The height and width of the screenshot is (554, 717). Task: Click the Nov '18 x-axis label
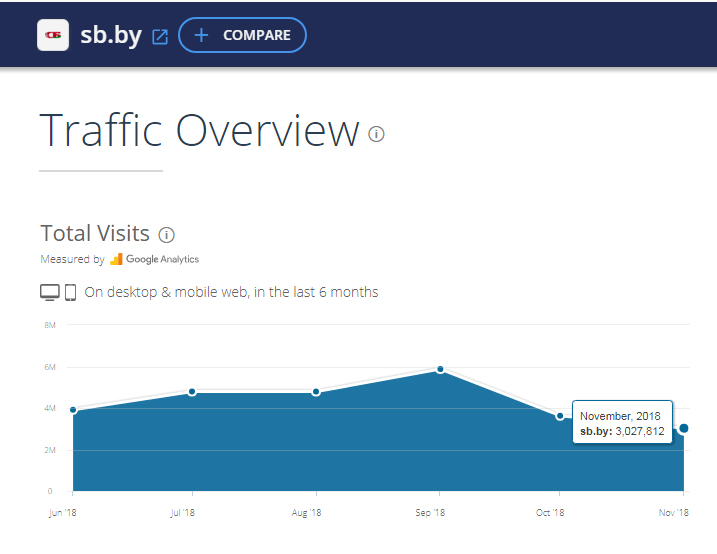click(x=674, y=513)
